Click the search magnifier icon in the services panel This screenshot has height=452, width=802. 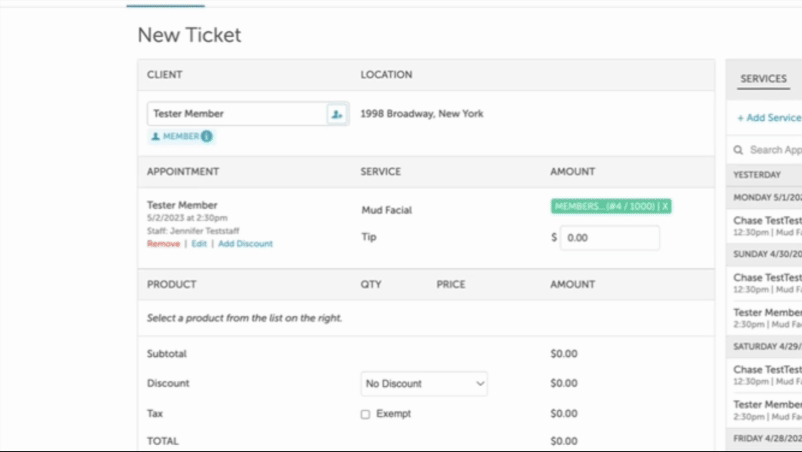(x=738, y=150)
